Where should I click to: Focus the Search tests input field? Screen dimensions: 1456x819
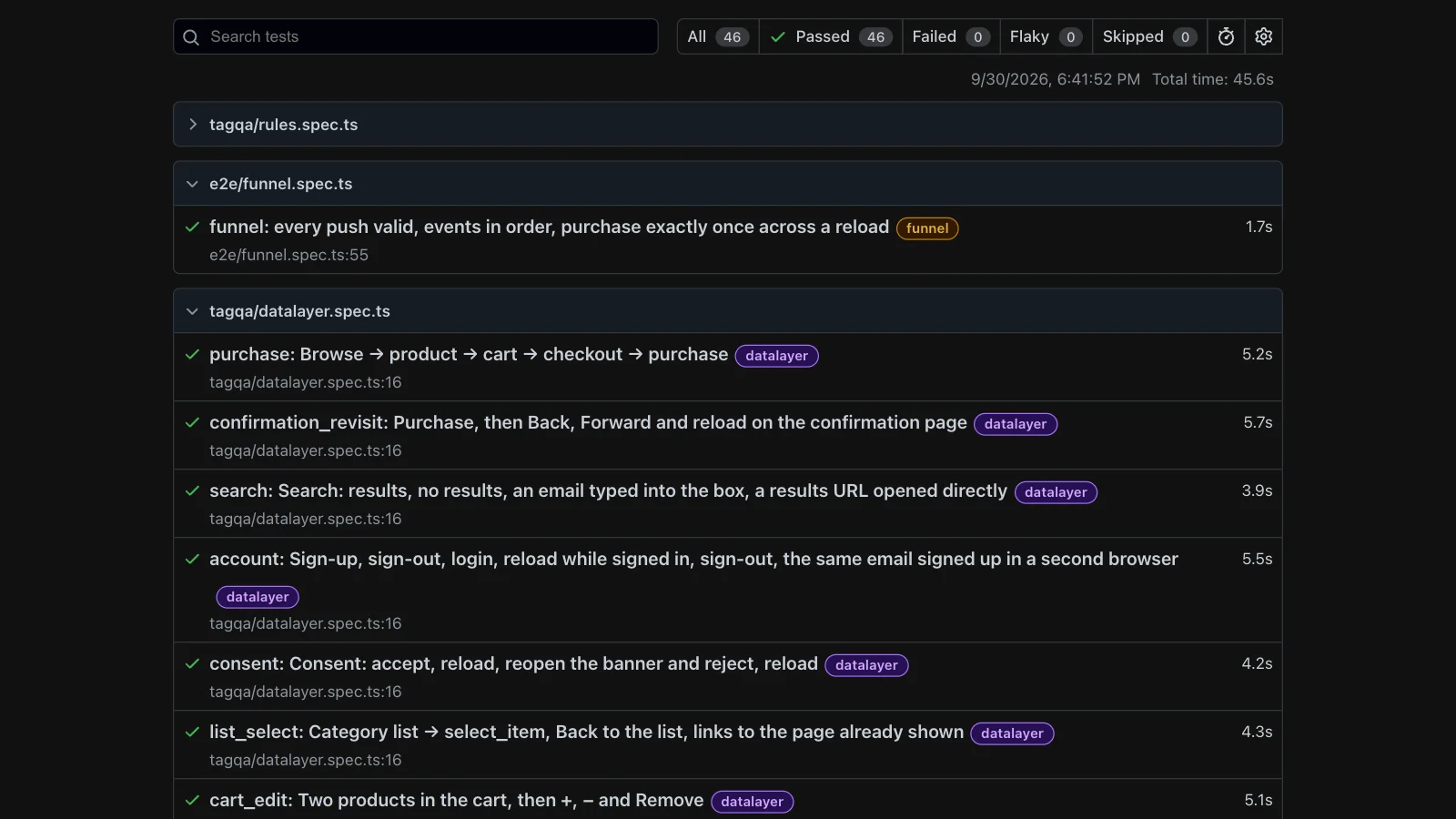pos(416,36)
